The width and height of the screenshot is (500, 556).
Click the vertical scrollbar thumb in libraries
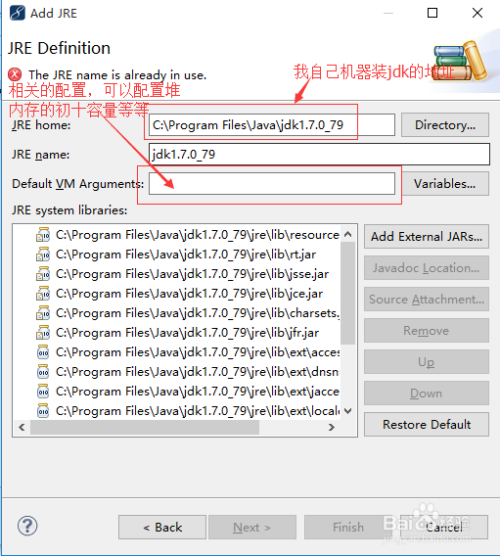348,293
